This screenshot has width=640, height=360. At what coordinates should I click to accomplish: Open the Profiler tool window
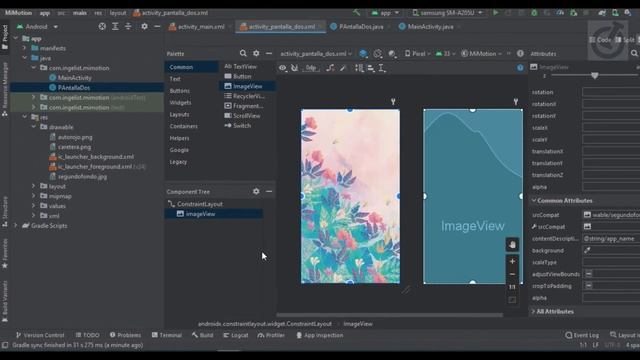coord(271,335)
